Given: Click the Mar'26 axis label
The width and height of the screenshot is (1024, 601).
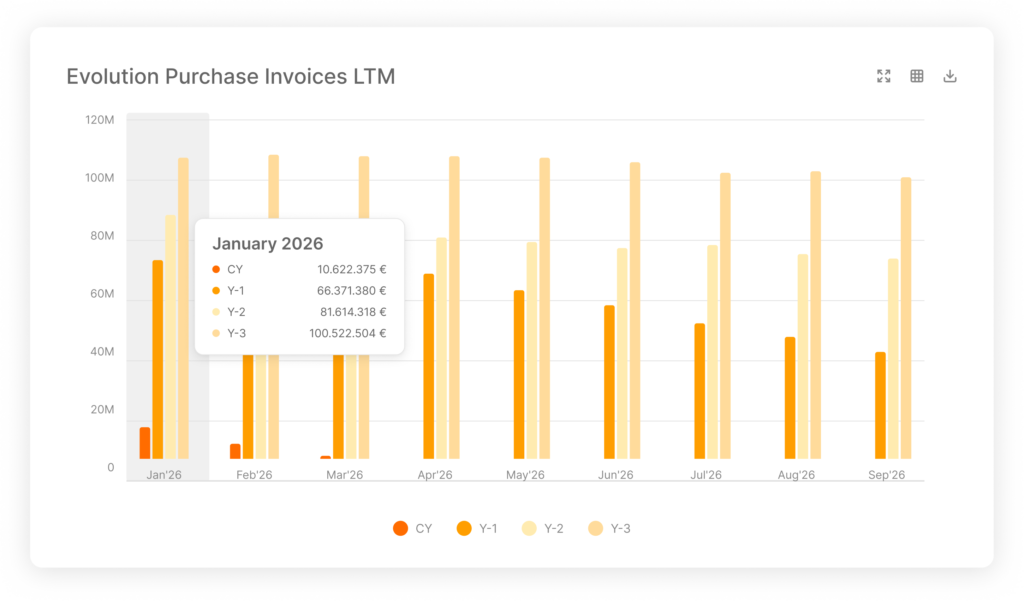Looking at the screenshot, I should point(344,475).
